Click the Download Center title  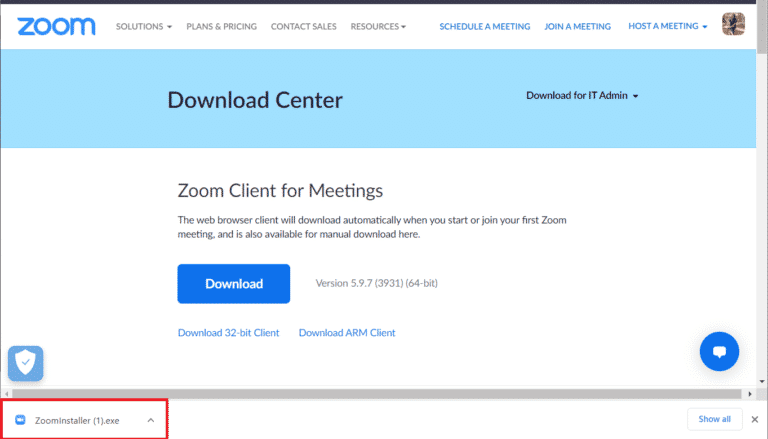click(255, 100)
